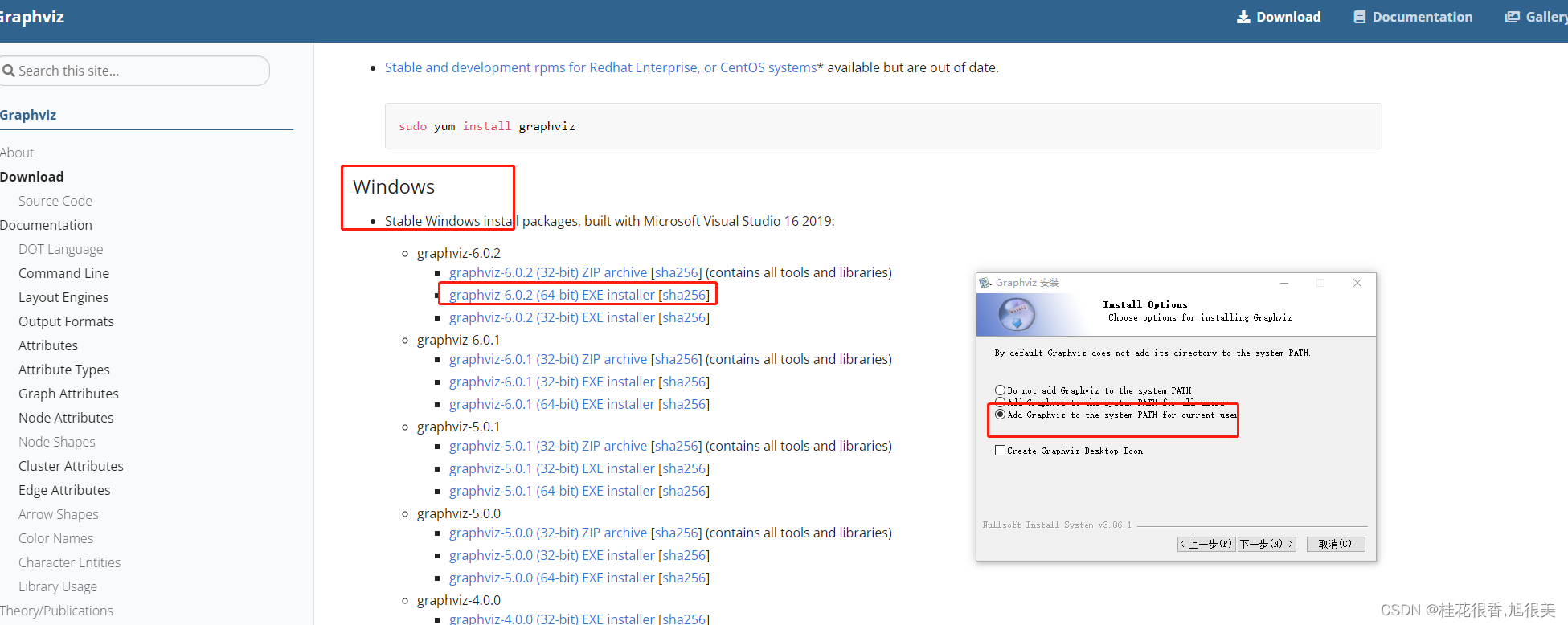This screenshot has width=1568, height=625.
Task: Open sha256 link for 6.0.1 ZIP archive
Action: [x=676, y=359]
